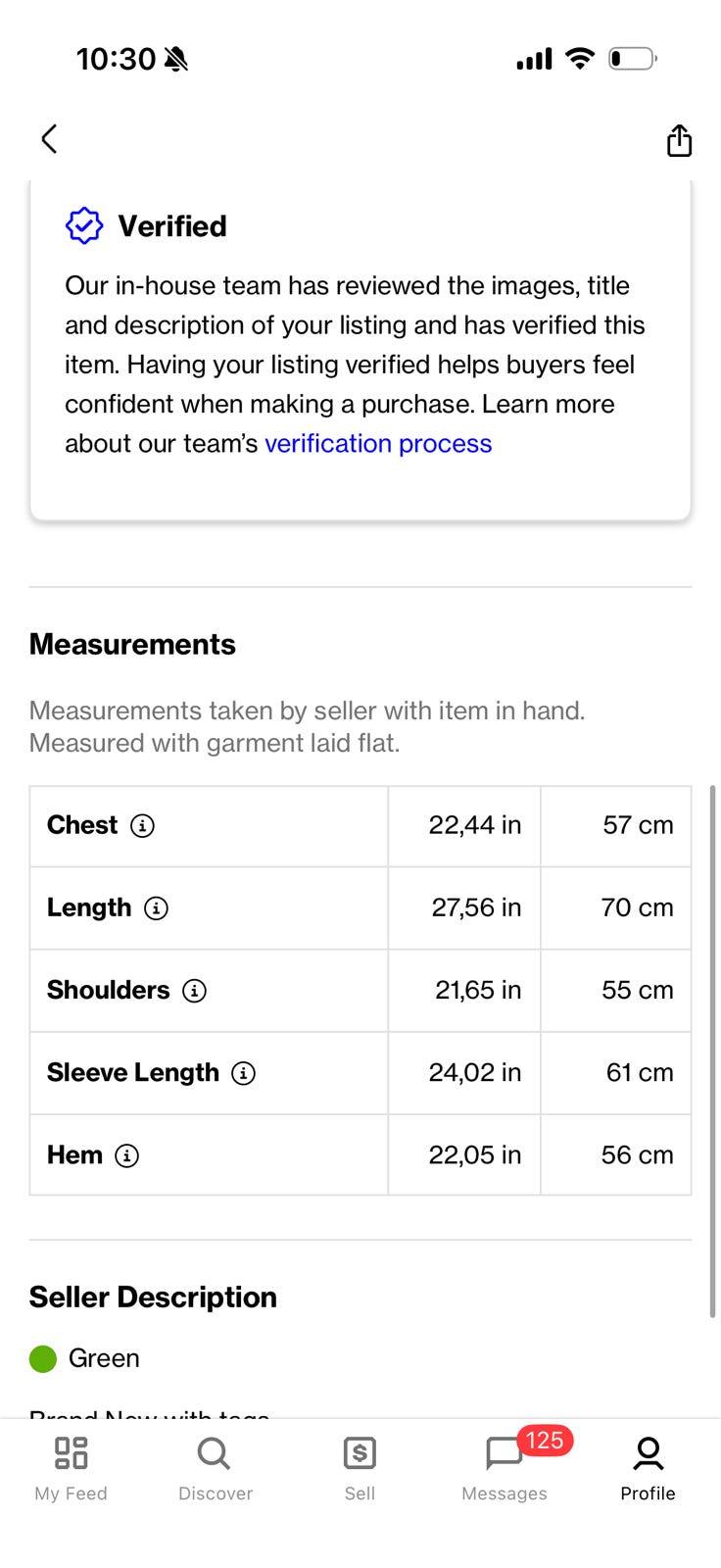Show info for Length measurement
The image size is (721, 1568).
click(x=157, y=908)
